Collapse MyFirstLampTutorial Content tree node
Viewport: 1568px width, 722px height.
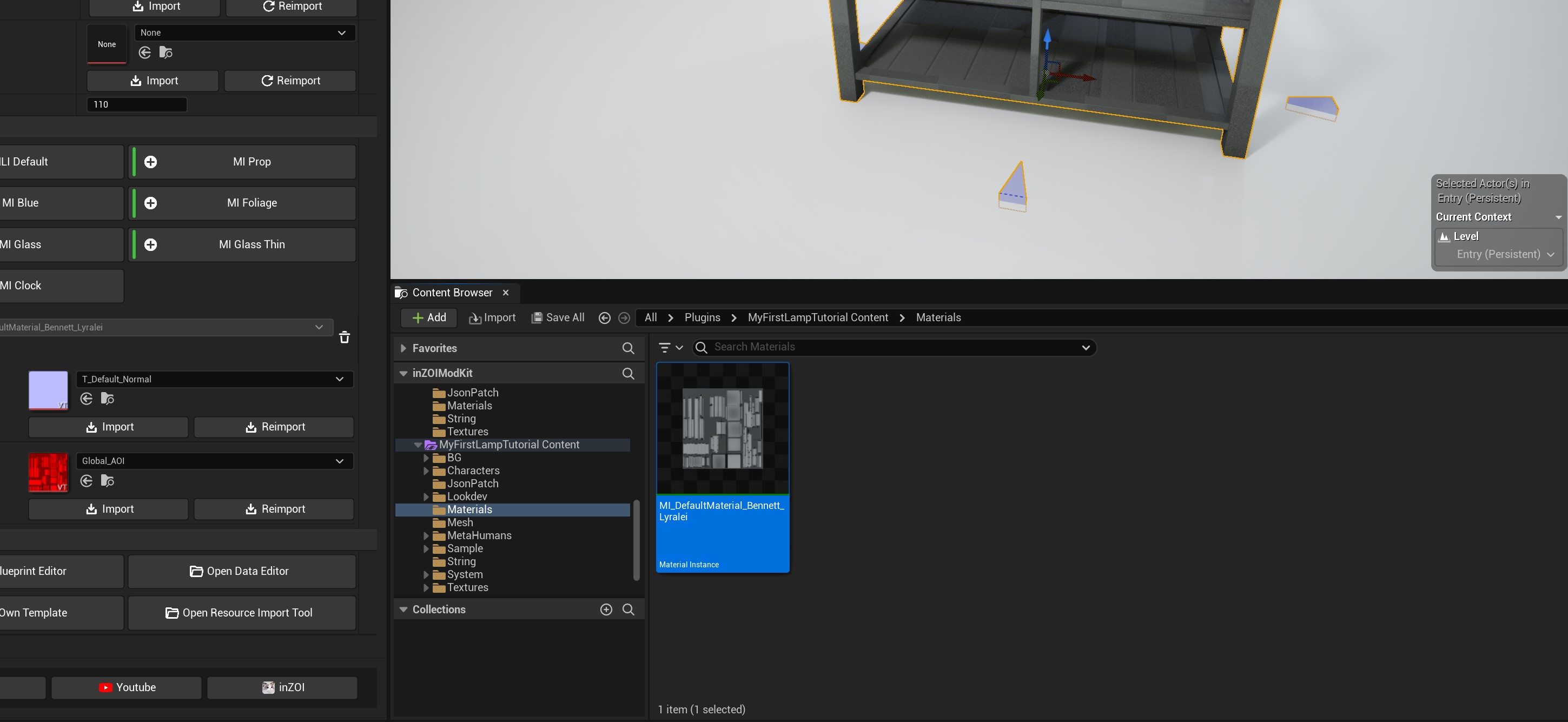[418, 445]
